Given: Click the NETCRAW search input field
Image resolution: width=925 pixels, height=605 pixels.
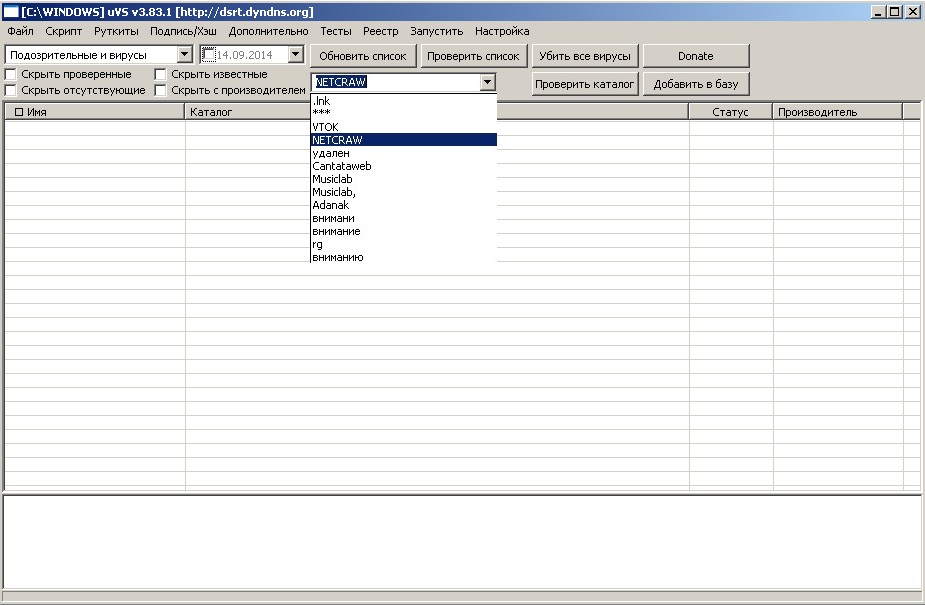Looking at the screenshot, I should [x=396, y=82].
